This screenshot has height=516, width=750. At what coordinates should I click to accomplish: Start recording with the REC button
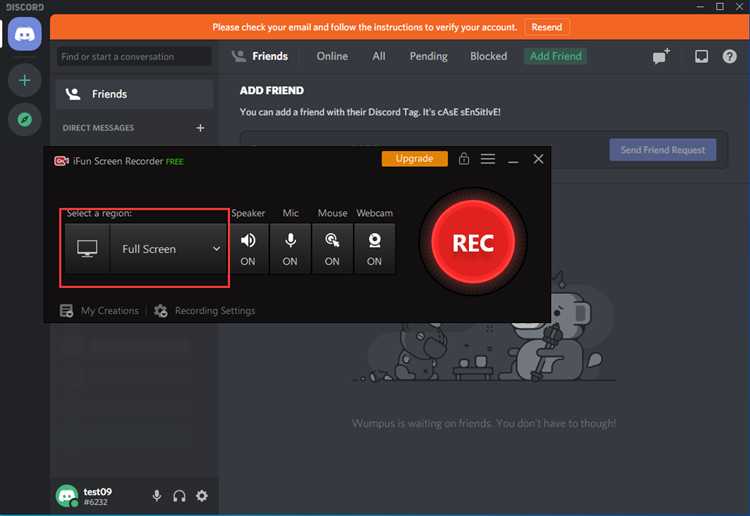click(473, 242)
